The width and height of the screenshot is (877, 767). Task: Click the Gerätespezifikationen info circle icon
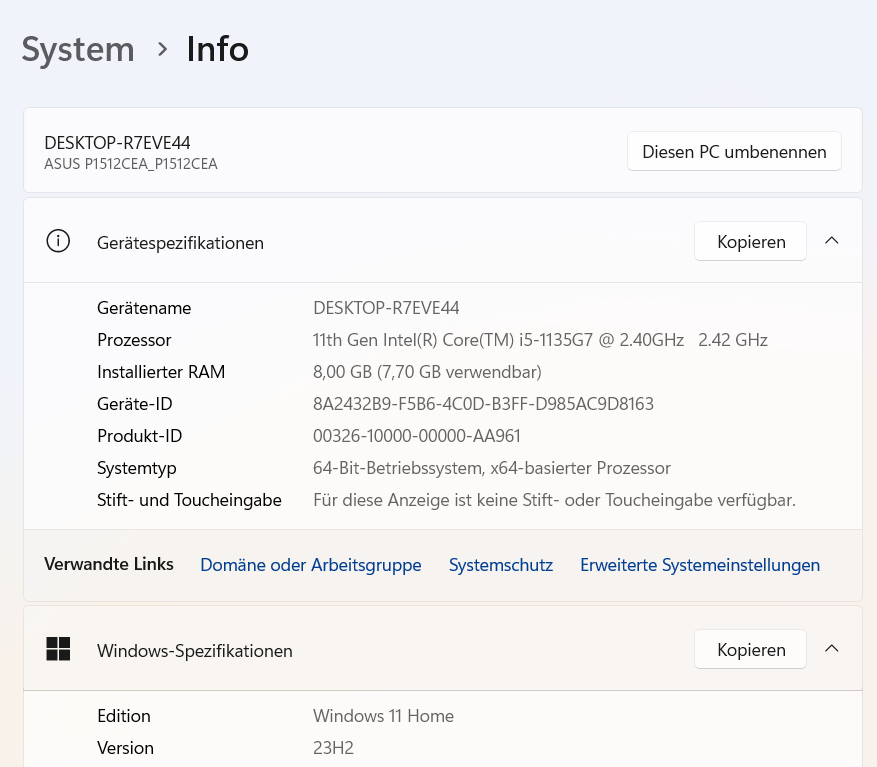(x=58, y=241)
